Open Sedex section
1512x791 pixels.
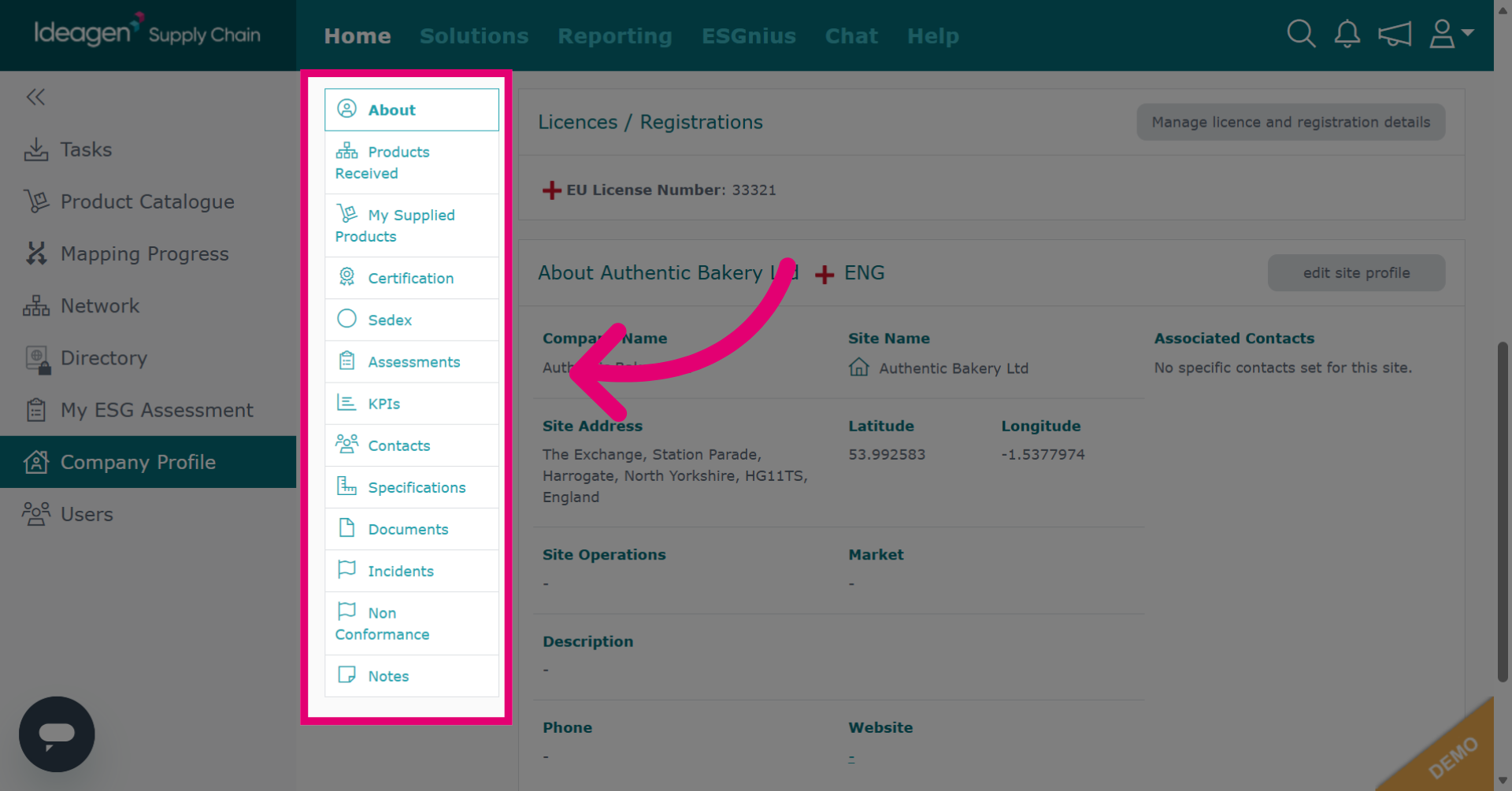[x=412, y=320]
